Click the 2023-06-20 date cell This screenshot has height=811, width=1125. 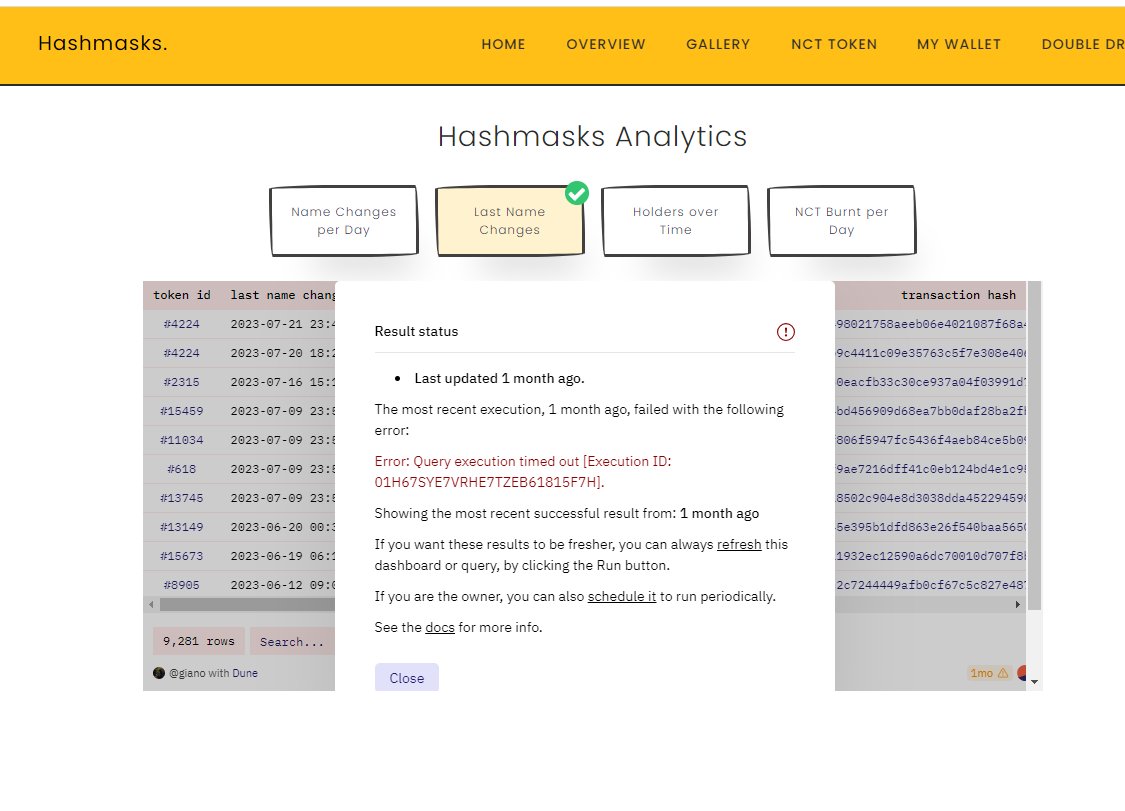[283, 527]
